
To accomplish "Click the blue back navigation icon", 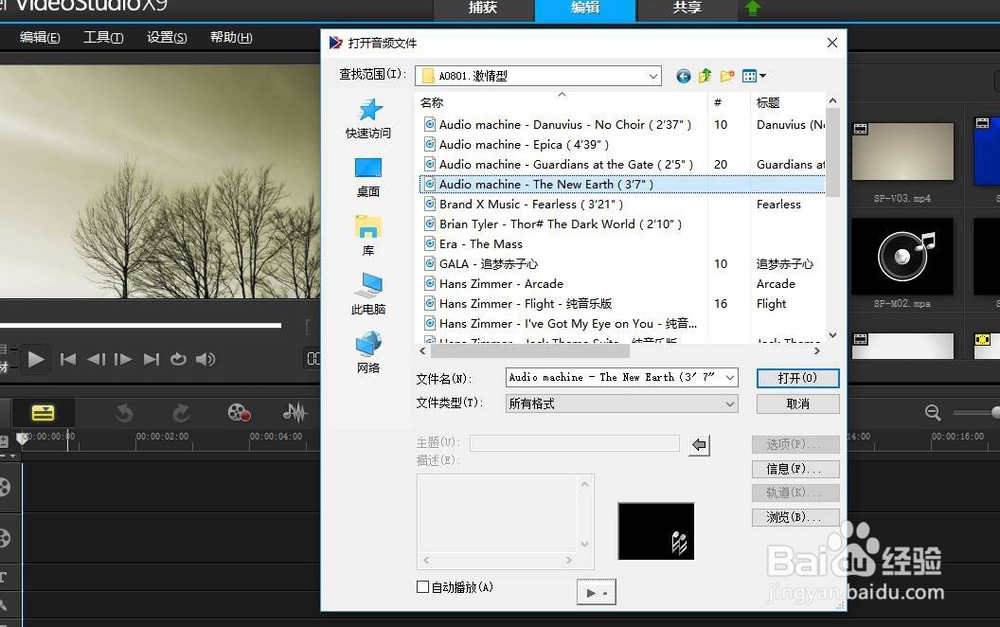I will pos(683,75).
